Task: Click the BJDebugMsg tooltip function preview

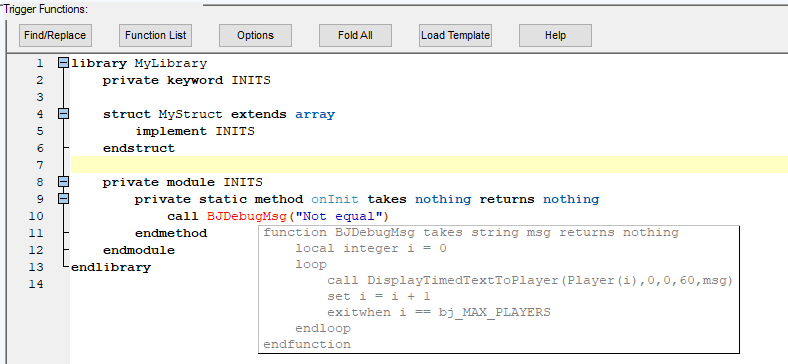Action: [x=499, y=289]
